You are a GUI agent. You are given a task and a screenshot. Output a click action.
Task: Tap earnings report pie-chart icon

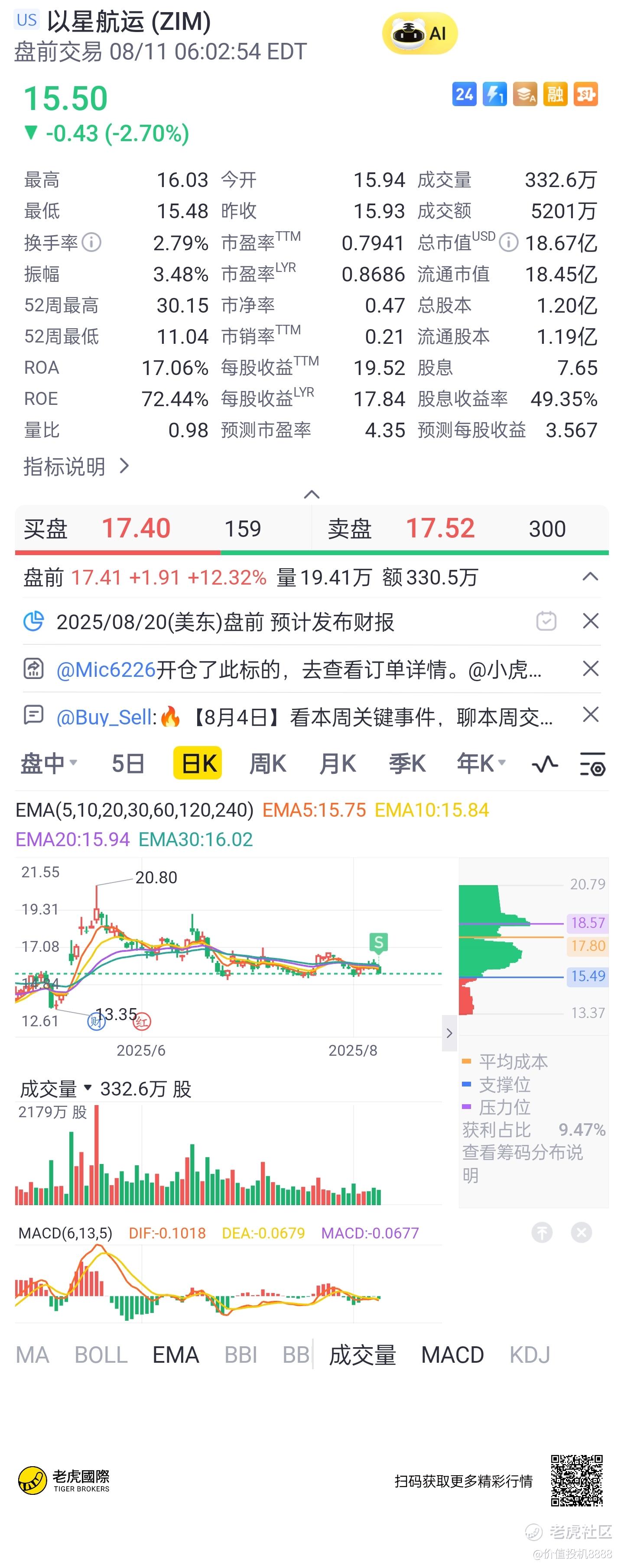point(33,621)
